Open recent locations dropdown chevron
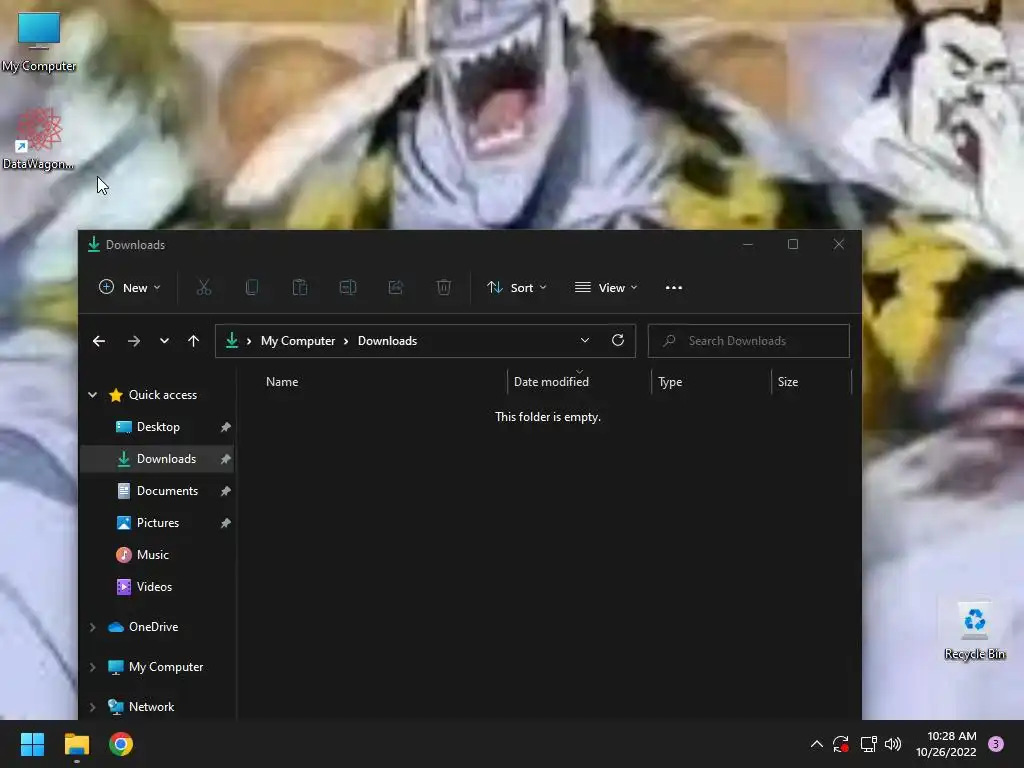Image resolution: width=1024 pixels, height=768 pixels. (x=164, y=341)
